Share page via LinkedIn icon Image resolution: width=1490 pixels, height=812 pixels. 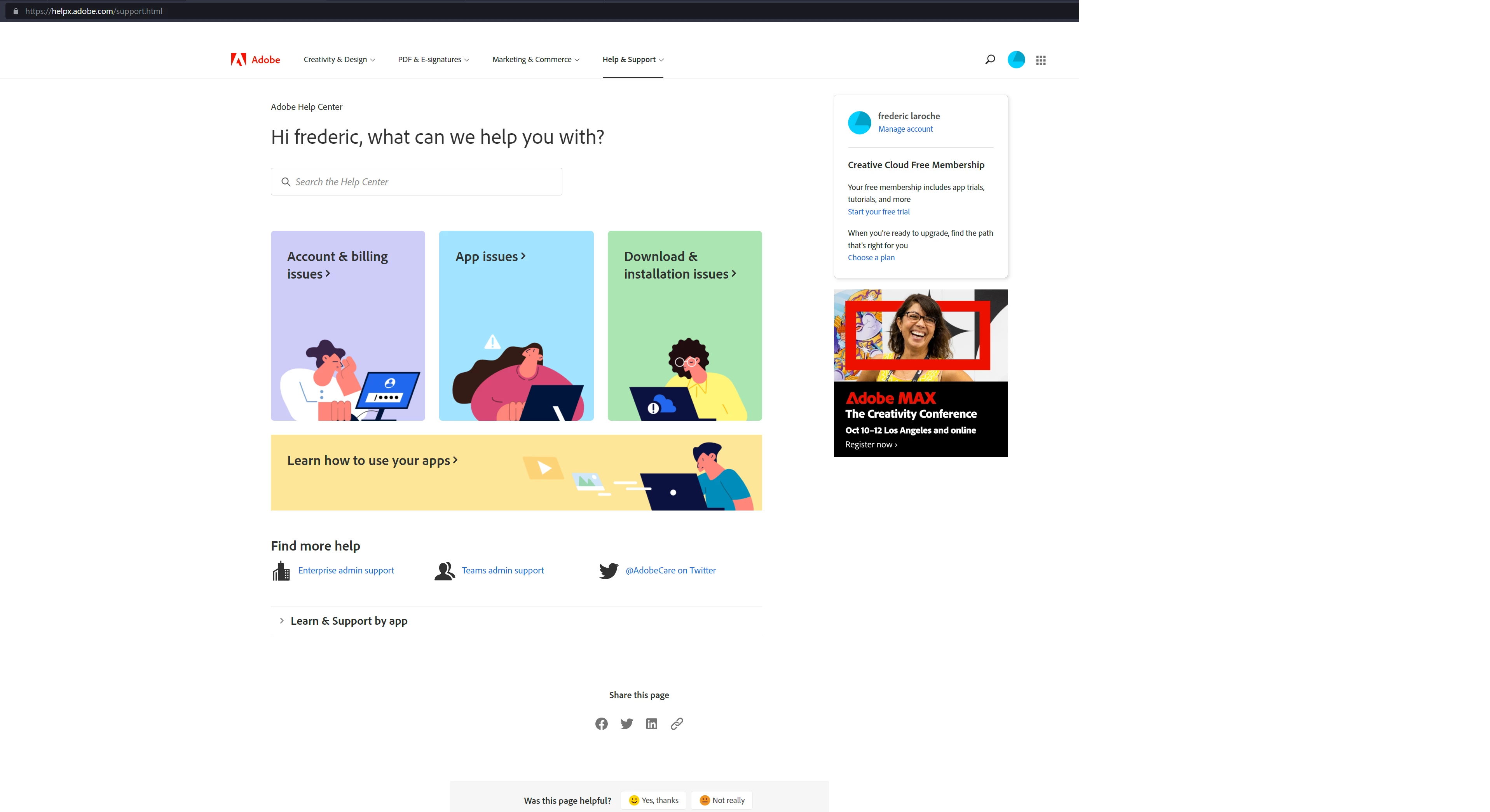[x=652, y=723]
